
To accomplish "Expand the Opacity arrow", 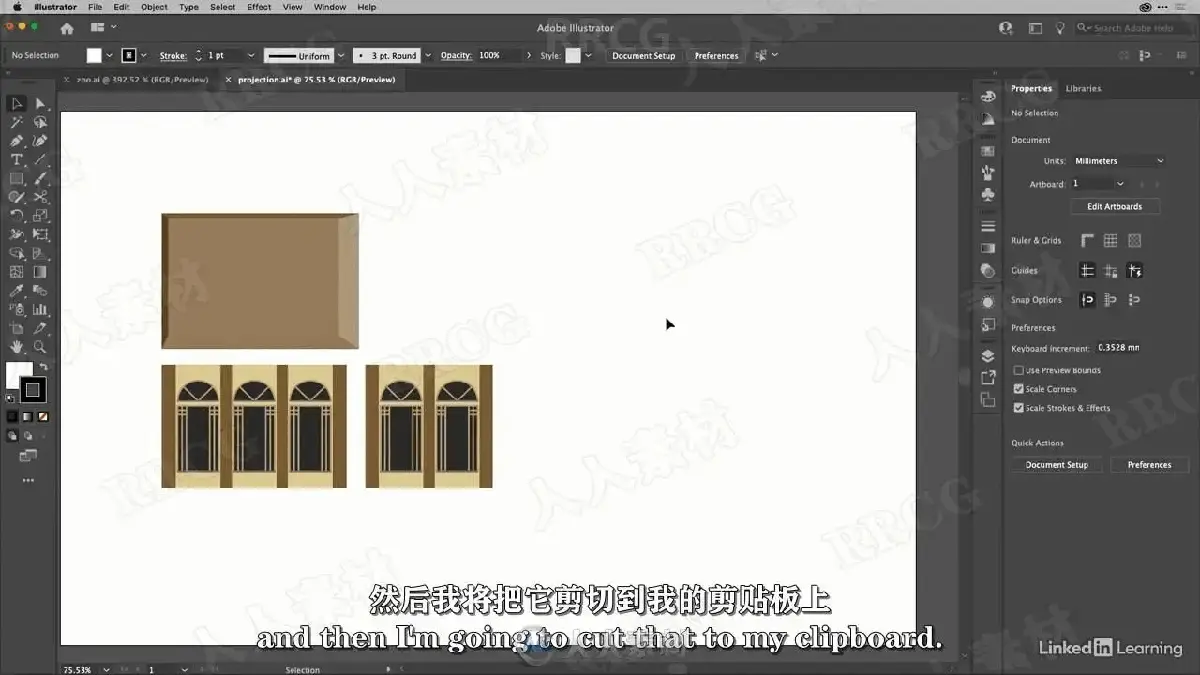I will point(529,56).
